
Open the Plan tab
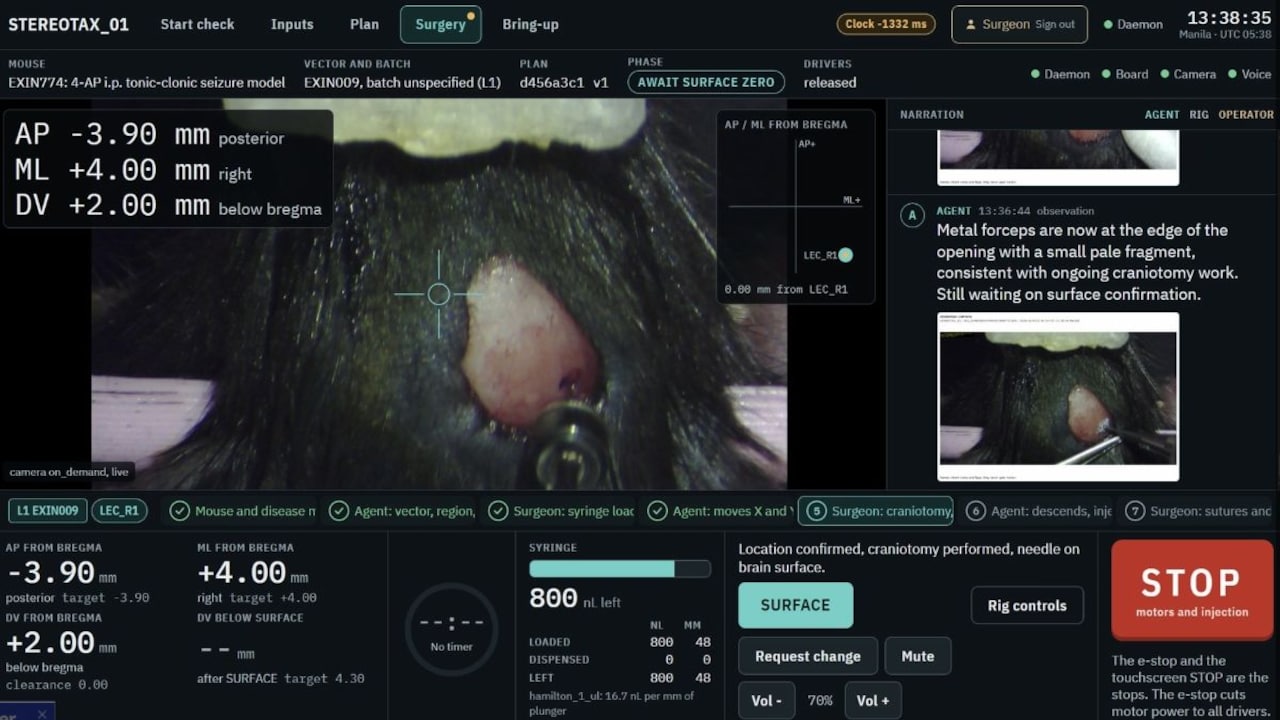[364, 24]
